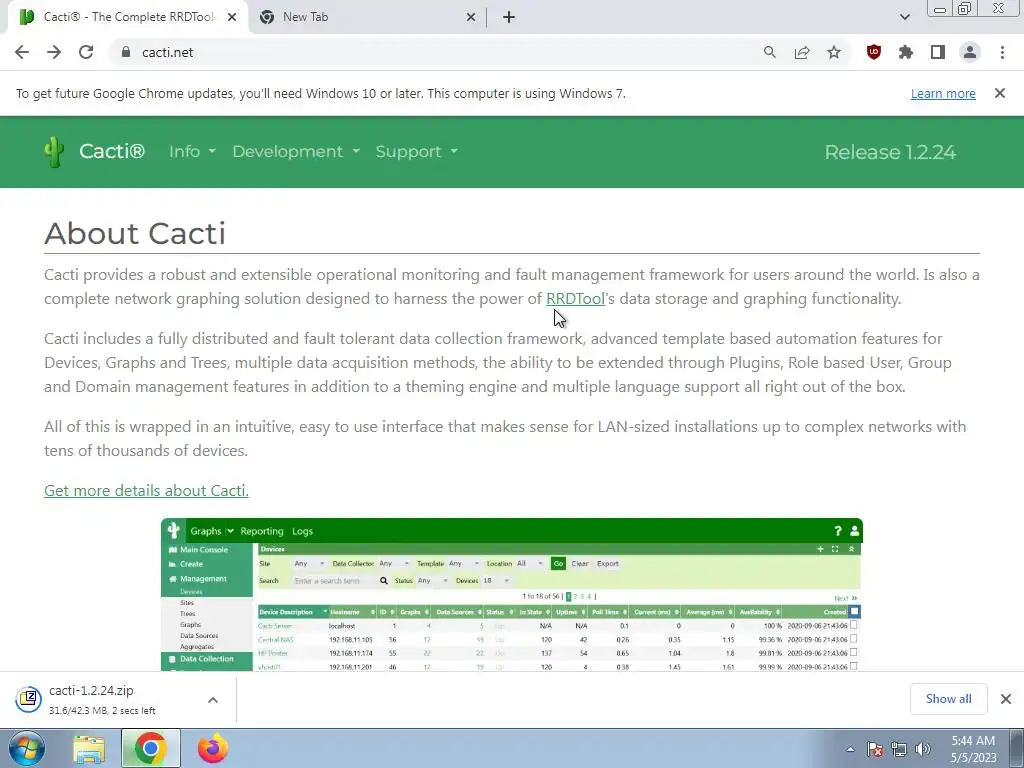Open download options arrow for cacti zip
This screenshot has width=1024, height=768.
(x=213, y=699)
